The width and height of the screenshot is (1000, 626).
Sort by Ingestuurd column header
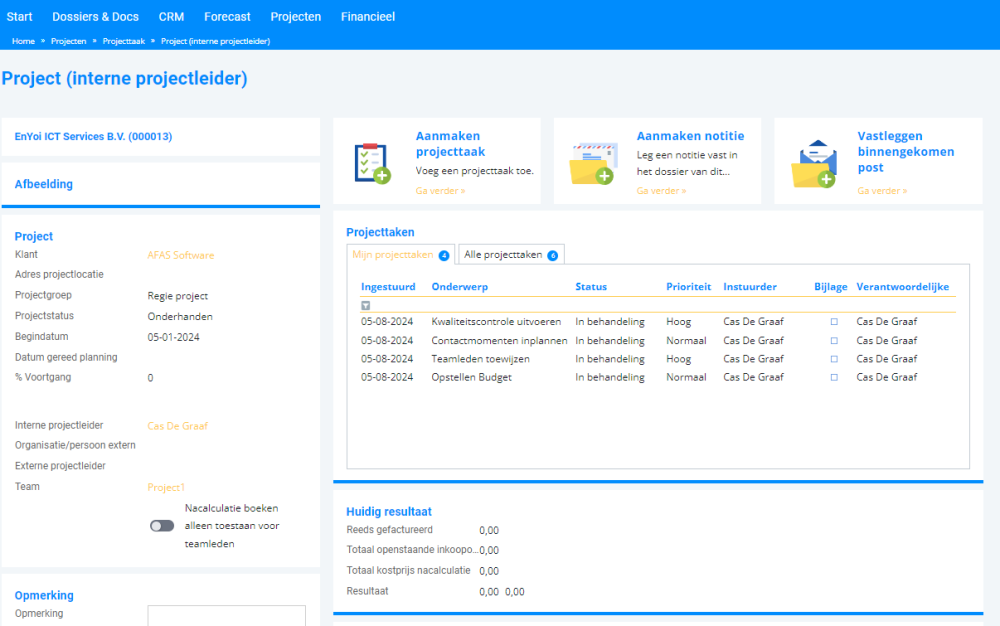coord(388,287)
